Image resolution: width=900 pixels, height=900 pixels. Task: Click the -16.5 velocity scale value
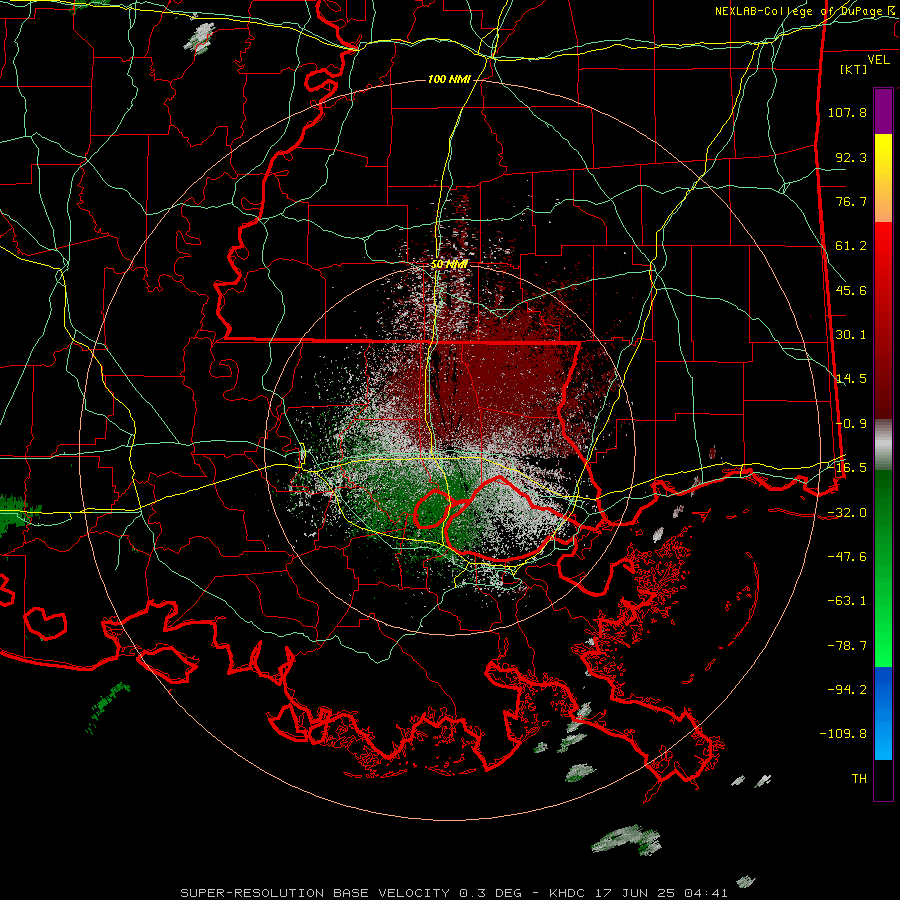coord(847,468)
